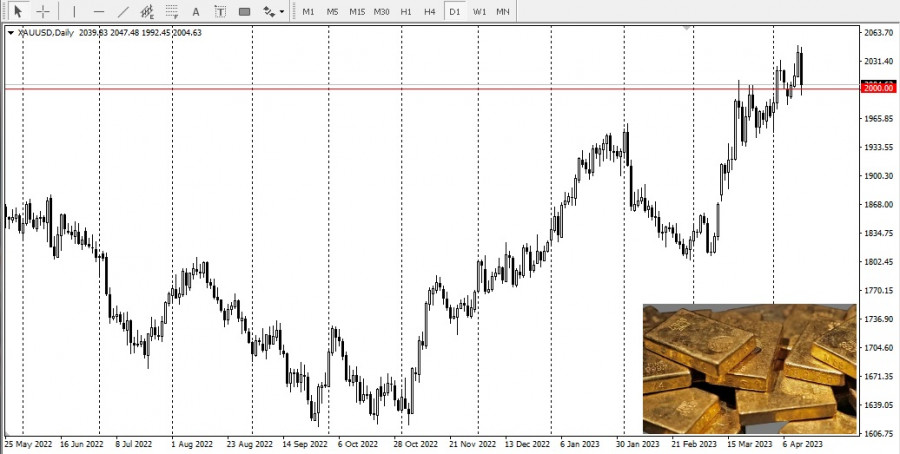Viewport: 900px width, 454px height.
Task: Draw a vertical line tool
Action: [x=74, y=11]
